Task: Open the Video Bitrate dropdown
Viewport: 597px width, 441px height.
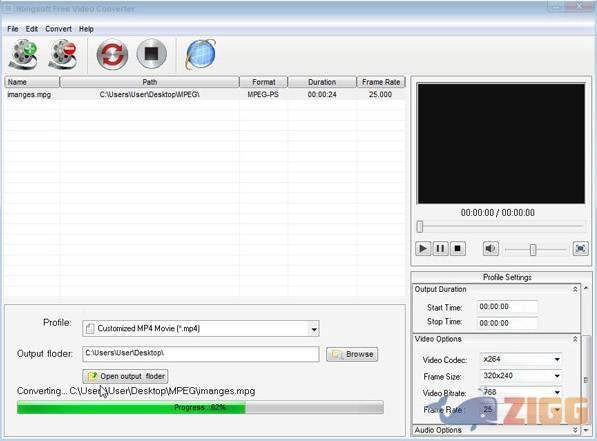Action: click(521, 392)
